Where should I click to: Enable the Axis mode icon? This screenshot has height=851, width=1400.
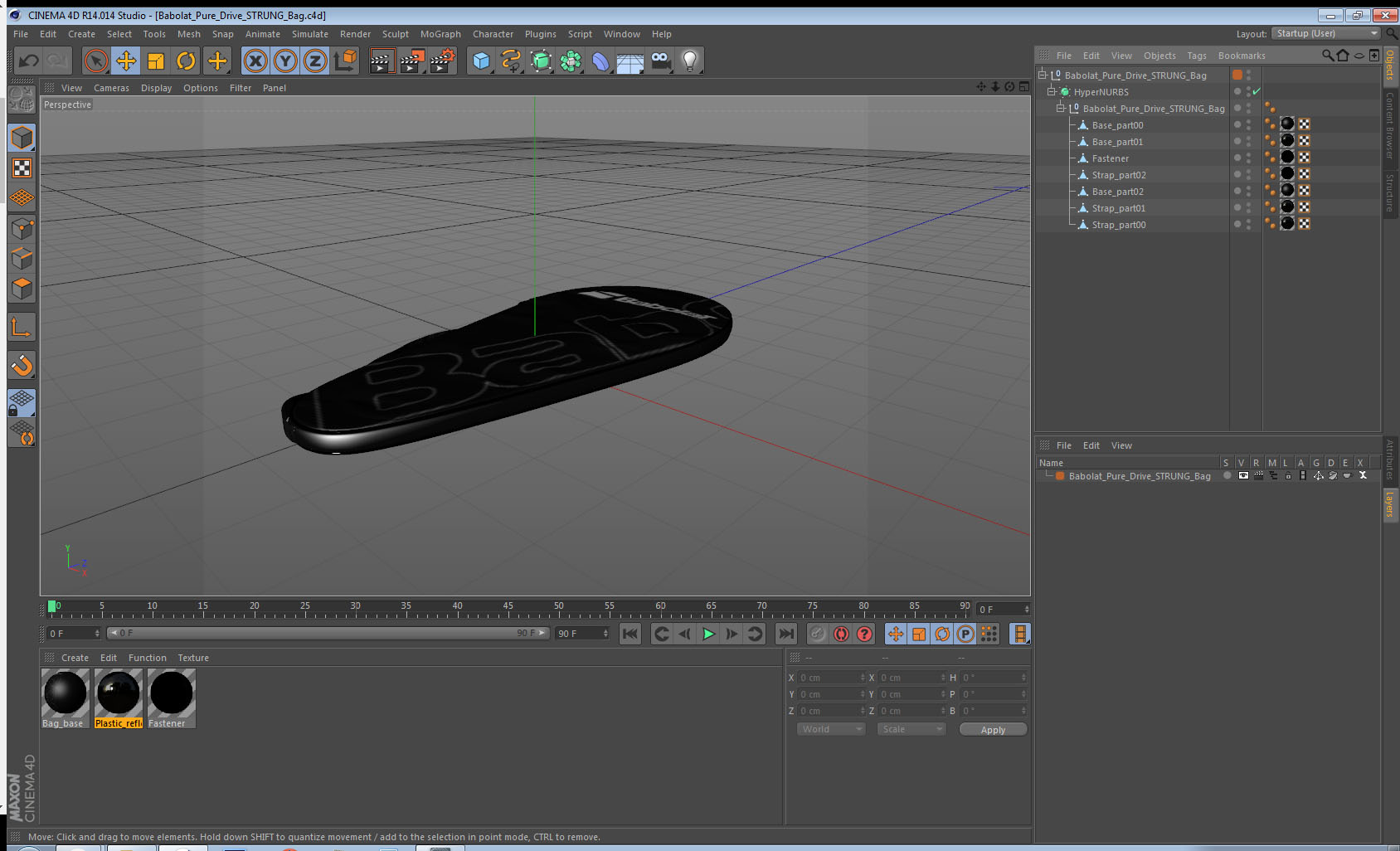tap(22, 328)
